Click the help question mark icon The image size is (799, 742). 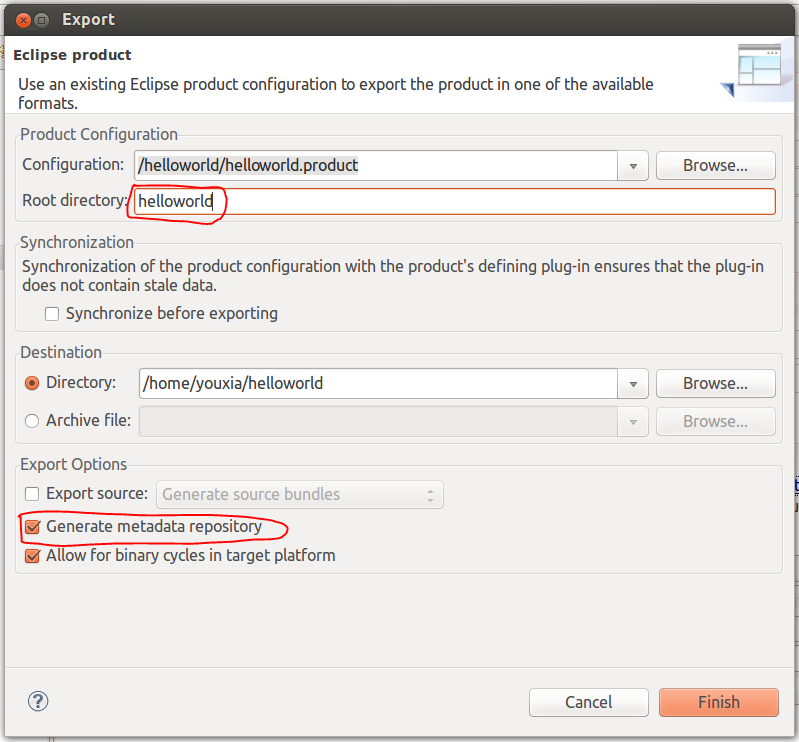point(39,701)
